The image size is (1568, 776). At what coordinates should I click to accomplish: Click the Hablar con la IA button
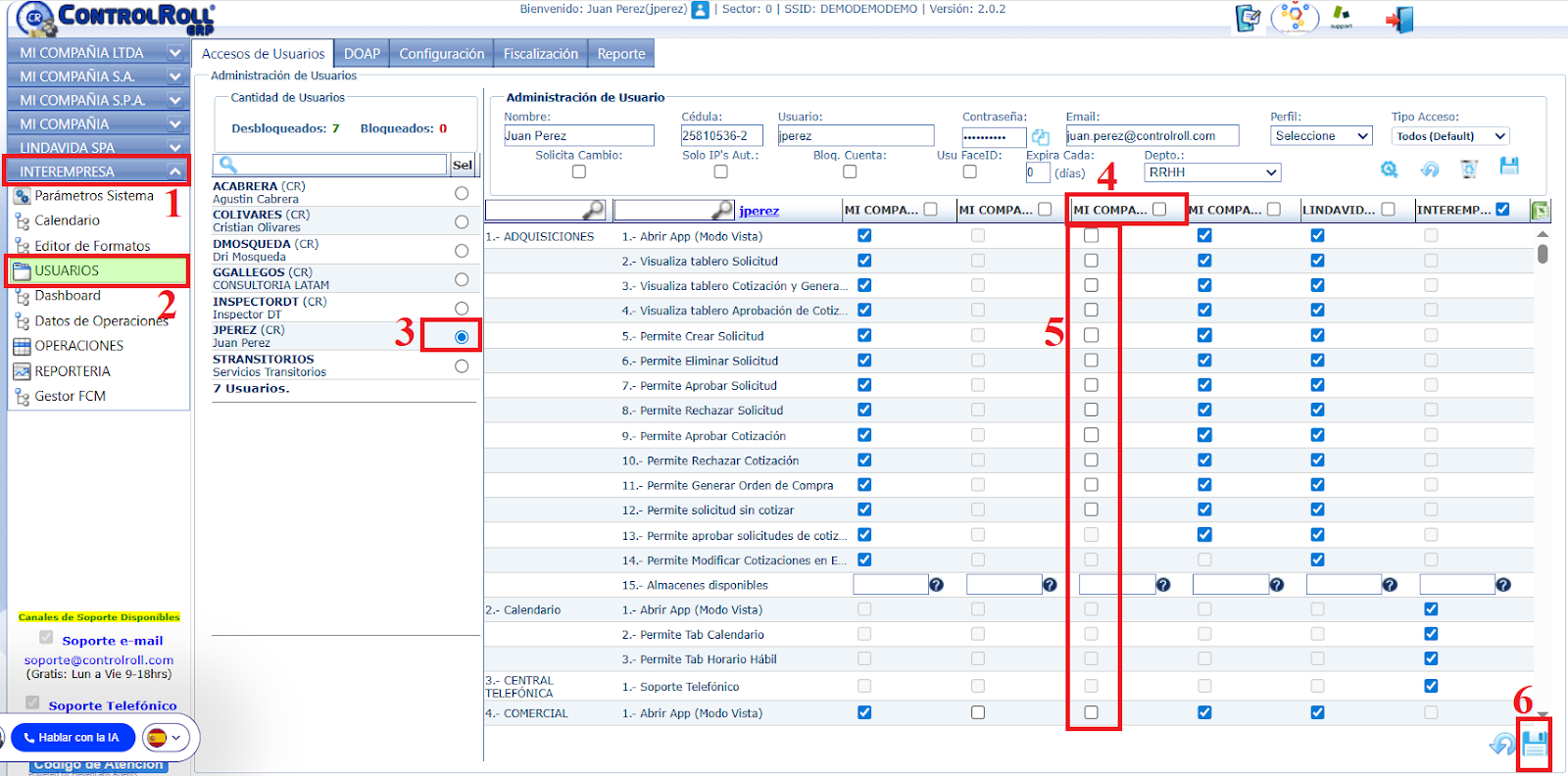tap(73, 738)
